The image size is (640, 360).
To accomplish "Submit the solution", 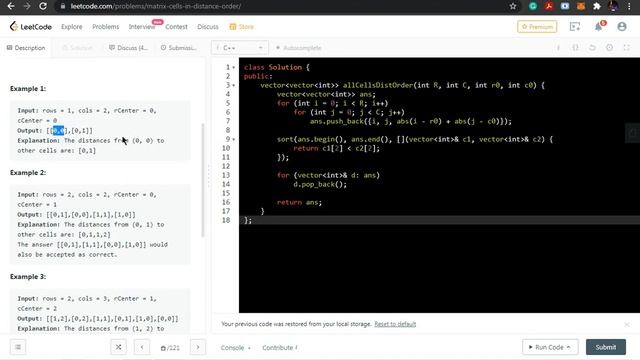I will click(606, 347).
